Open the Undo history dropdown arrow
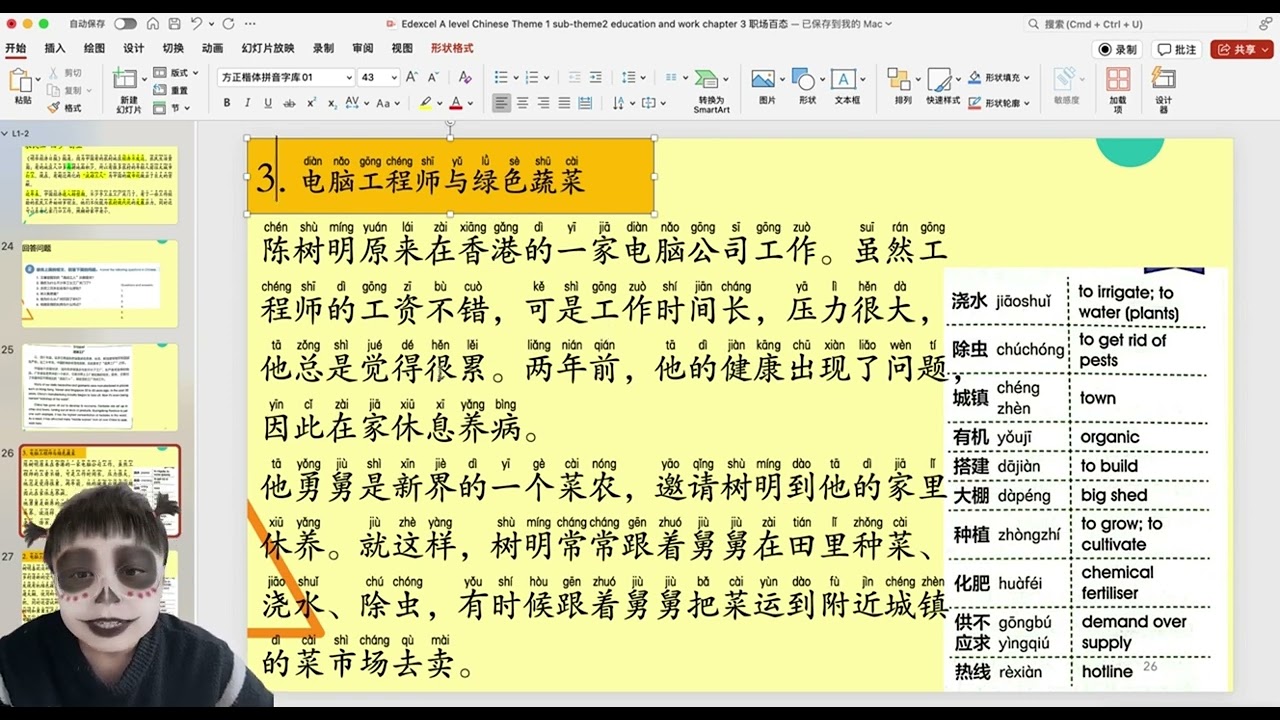Viewport: 1280px width, 720px height. (211, 23)
